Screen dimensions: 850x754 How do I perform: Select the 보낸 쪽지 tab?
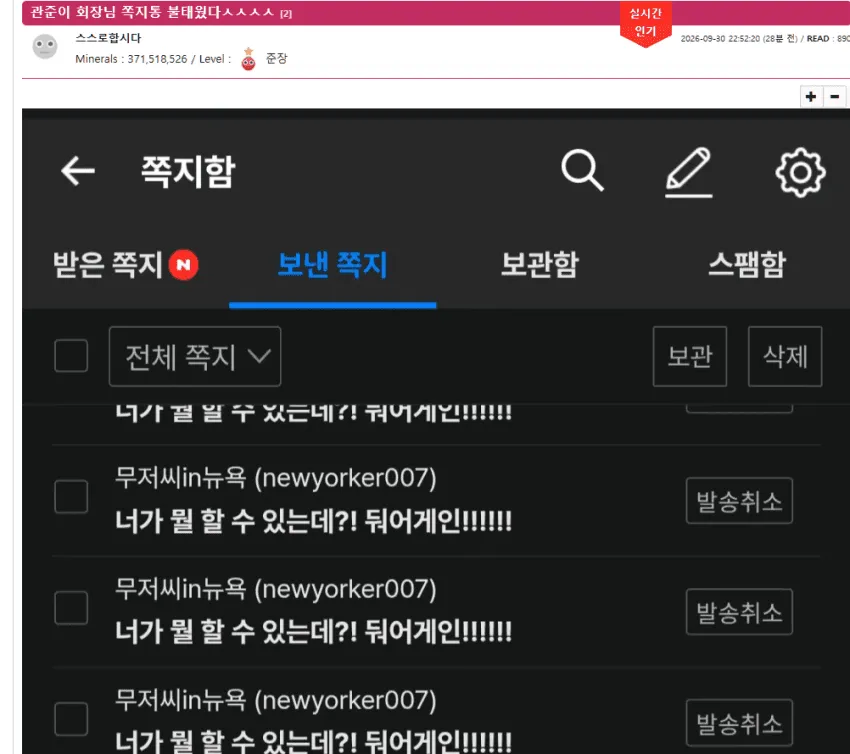(332, 265)
